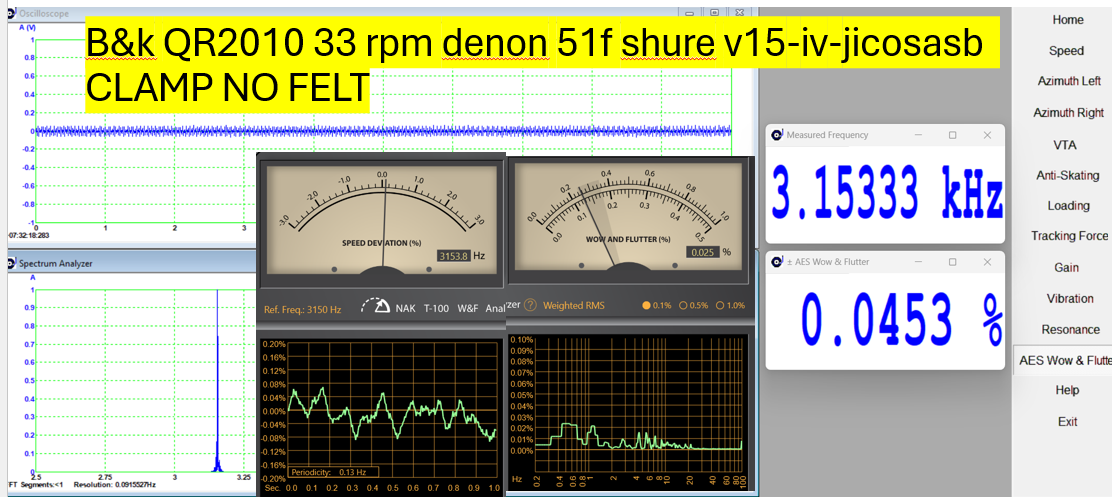Click the Exit button

pyautogui.click(x=1067, y=422)
